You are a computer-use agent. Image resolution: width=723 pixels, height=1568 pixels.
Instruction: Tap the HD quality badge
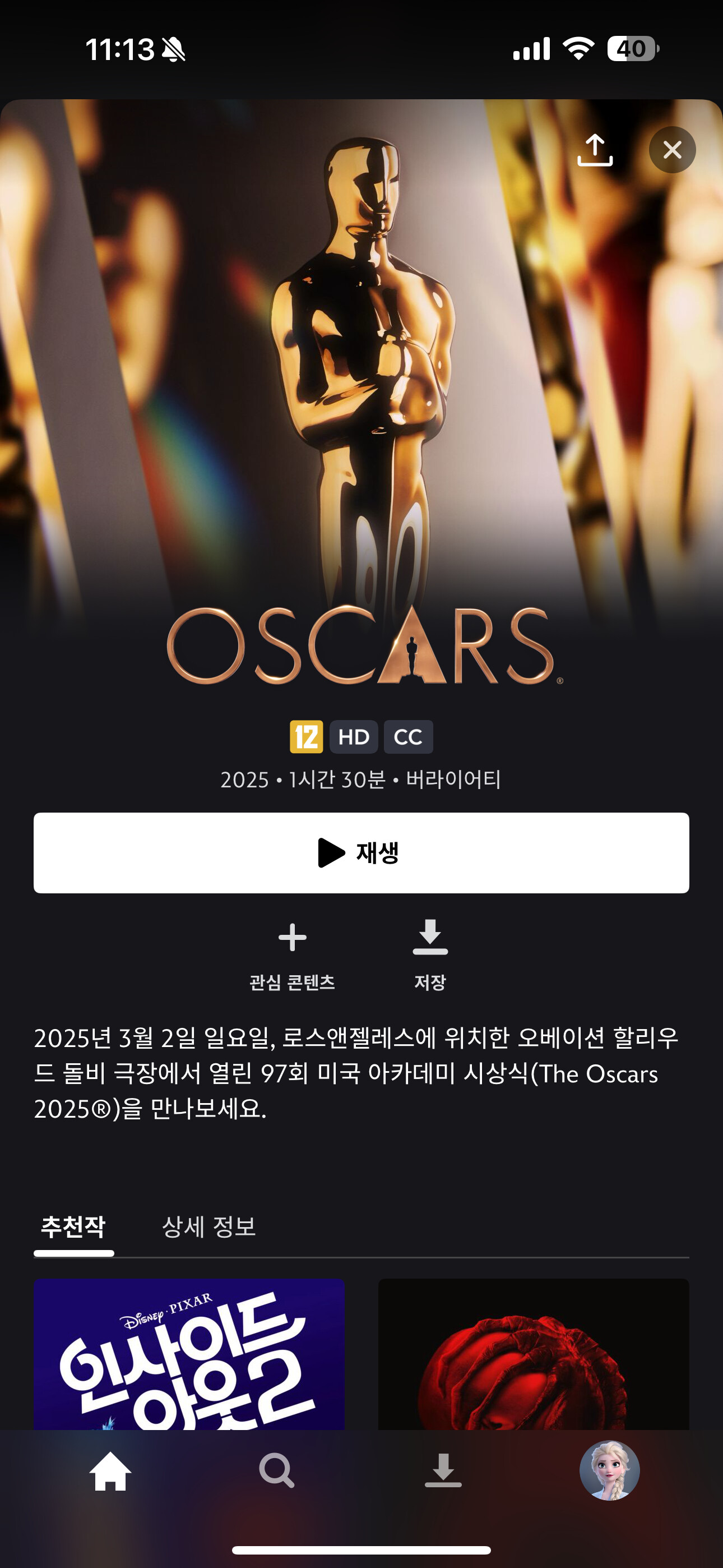click(x=354, y=736)
